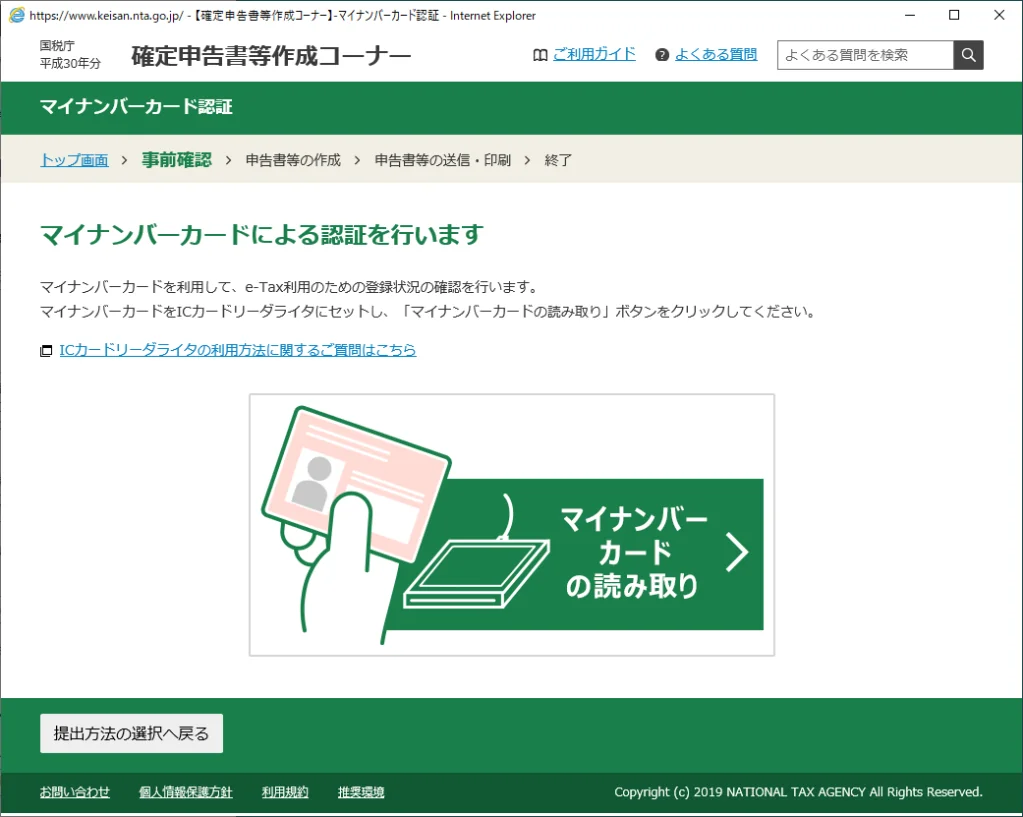Open the 個人情報保護方針 privacy policy link
Viewport: 1023px width, 817px height.
click(185, 791)
